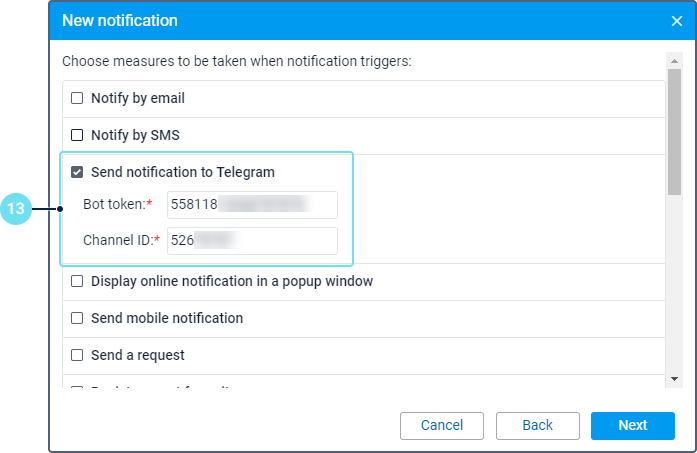Uncheck Send notification to Telegram
The height and width of the screenshot is (453, 697).
[77, 172]
